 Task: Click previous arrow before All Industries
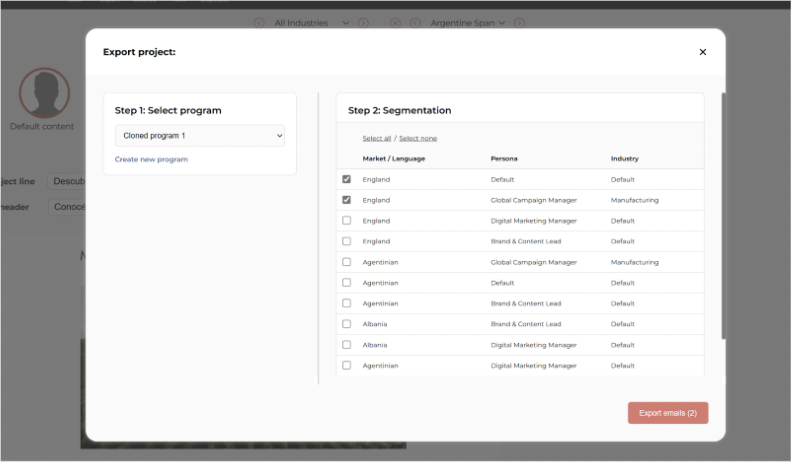(259, 23)
